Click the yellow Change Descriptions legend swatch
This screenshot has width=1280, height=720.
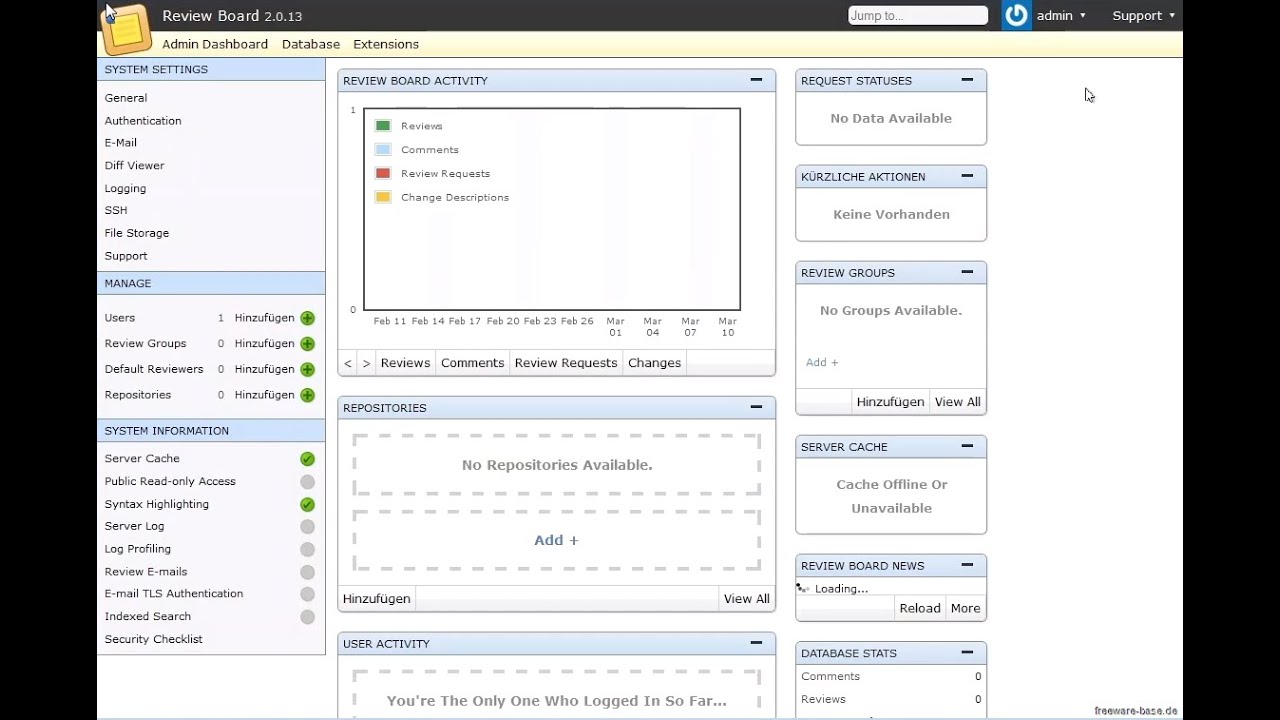tap(383, 198)
